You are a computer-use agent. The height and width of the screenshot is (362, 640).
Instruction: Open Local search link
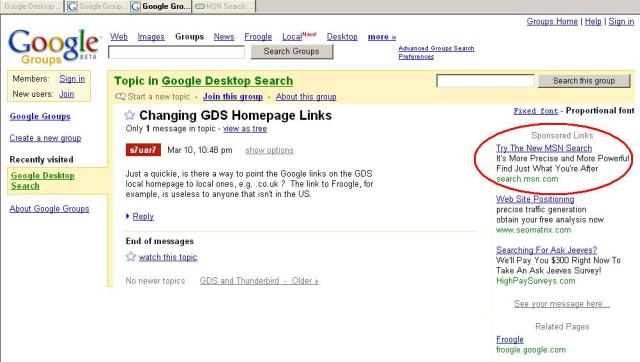pos(292,37)
